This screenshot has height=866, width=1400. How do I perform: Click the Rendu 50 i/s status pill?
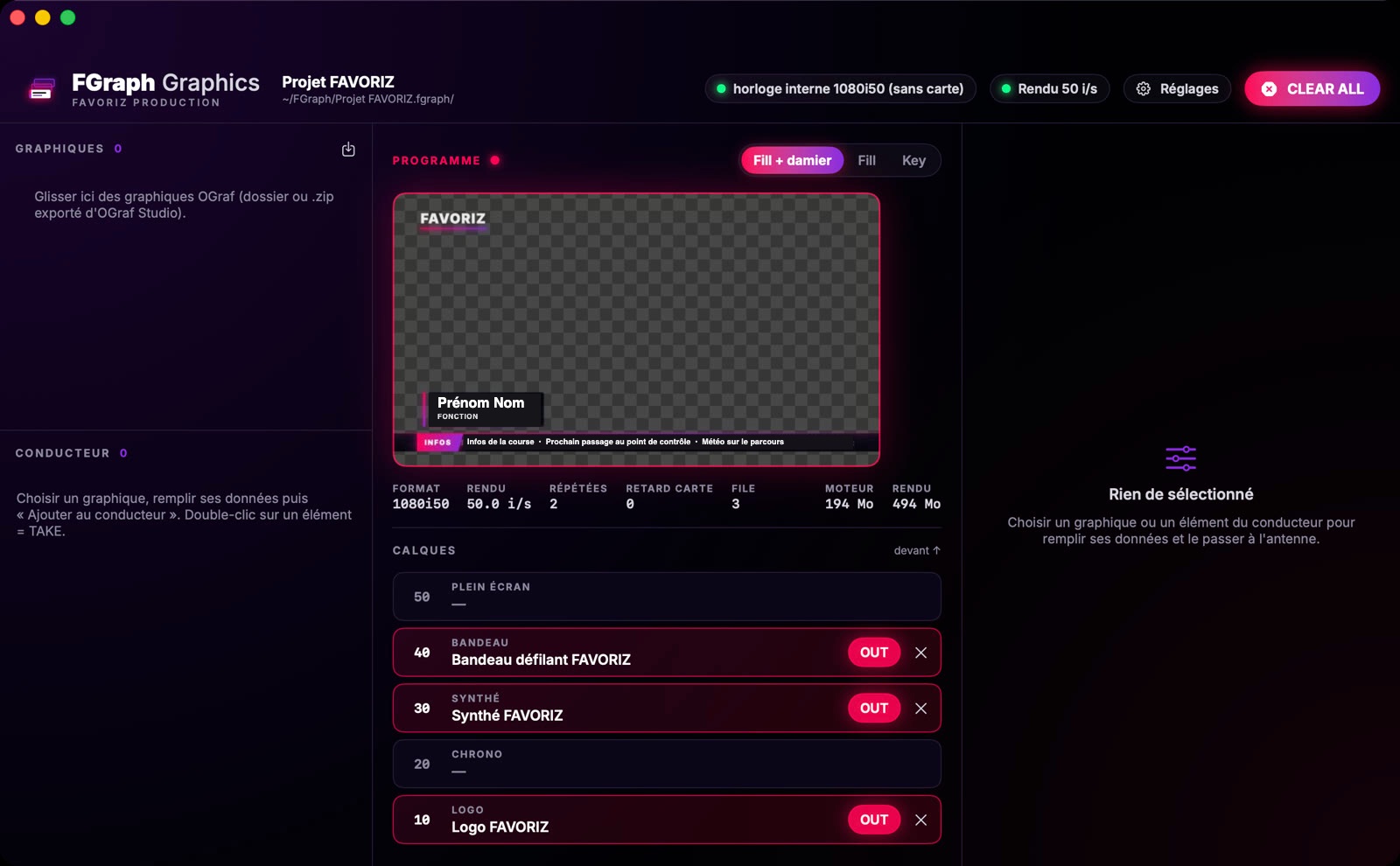pos(1049,88)
